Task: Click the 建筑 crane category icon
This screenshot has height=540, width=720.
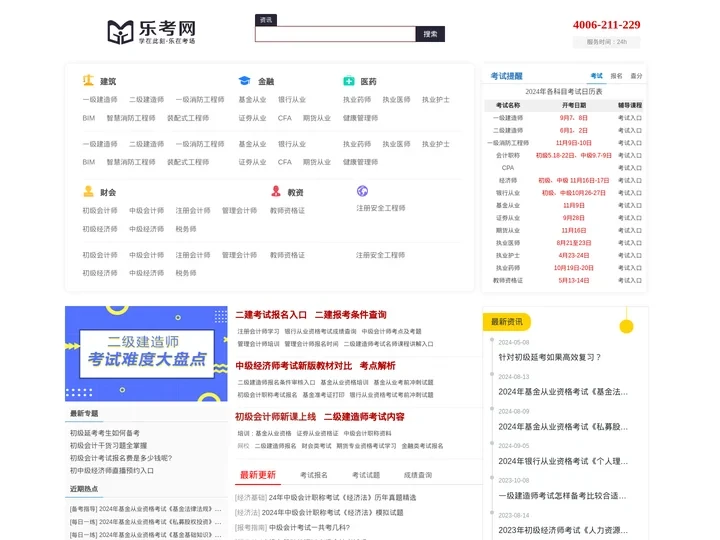Action: [x=88, y=80]
